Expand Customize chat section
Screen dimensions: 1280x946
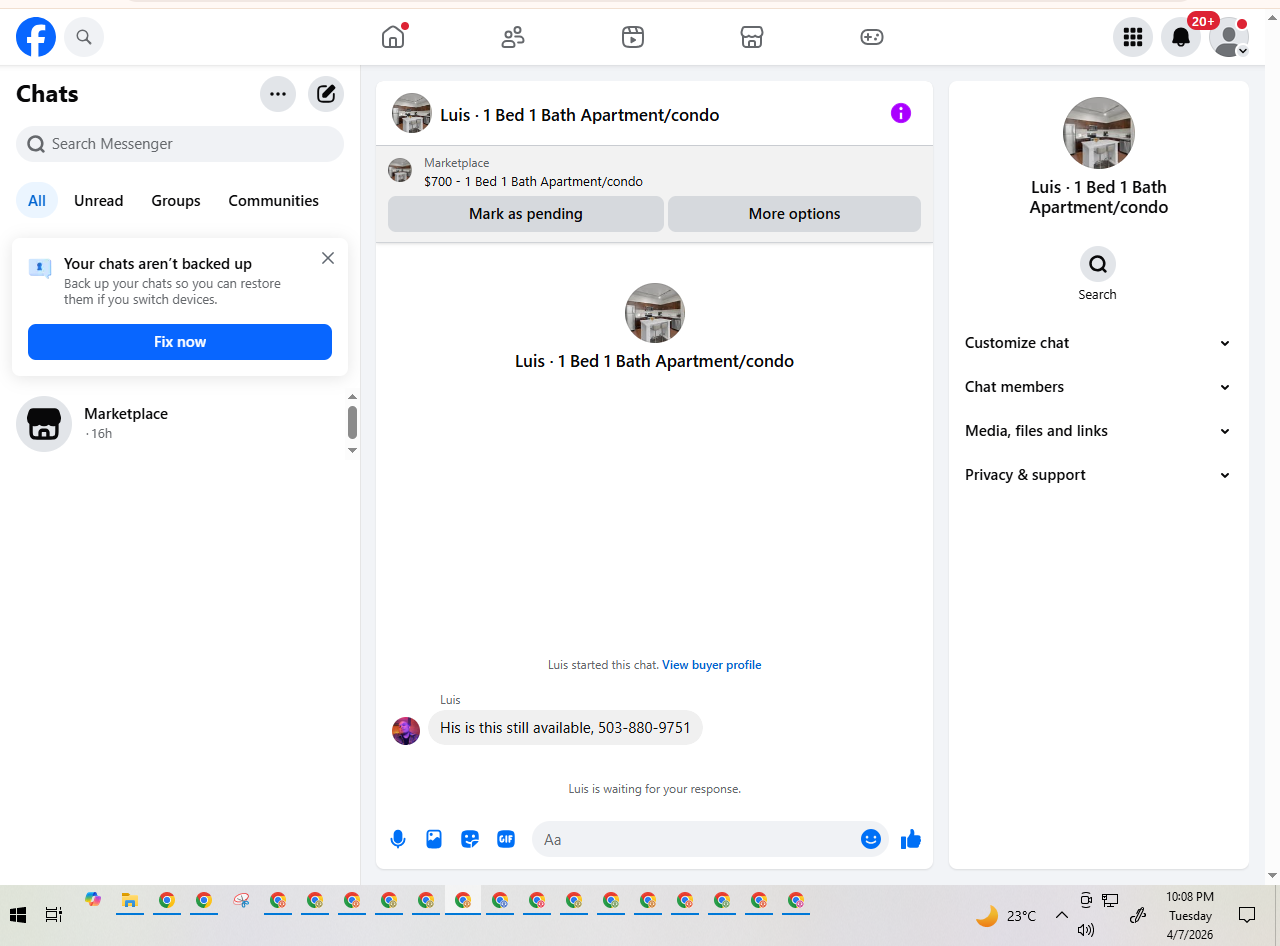click(x=1098, y=343)
